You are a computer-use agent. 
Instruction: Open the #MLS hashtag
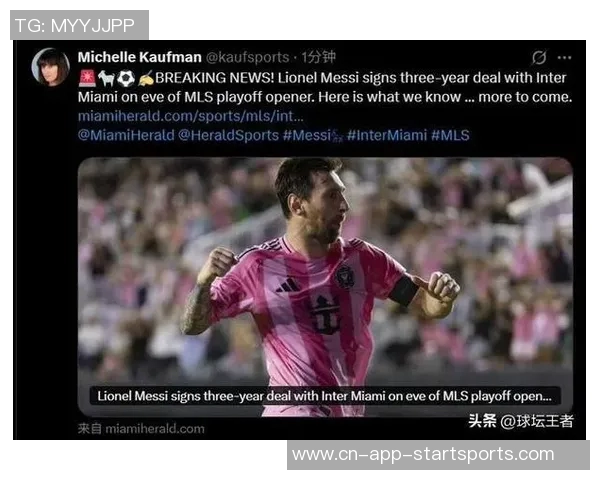[450, 136]
